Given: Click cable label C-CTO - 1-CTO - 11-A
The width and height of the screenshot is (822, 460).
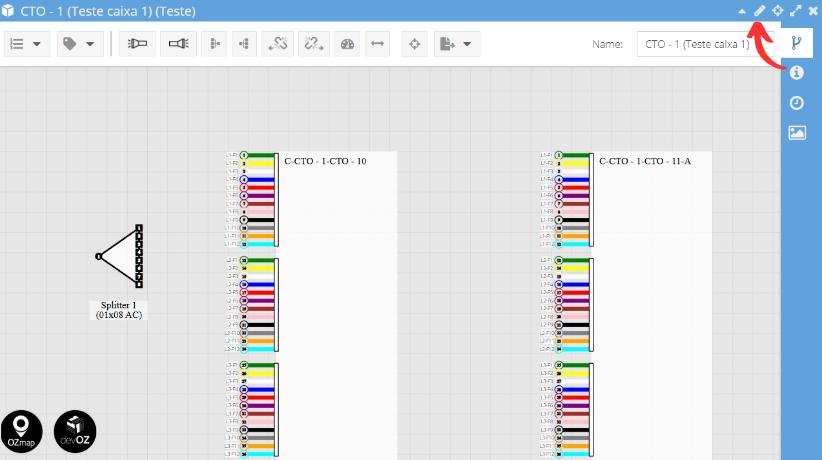Looking at the screenshot, I should coord(645,161).
